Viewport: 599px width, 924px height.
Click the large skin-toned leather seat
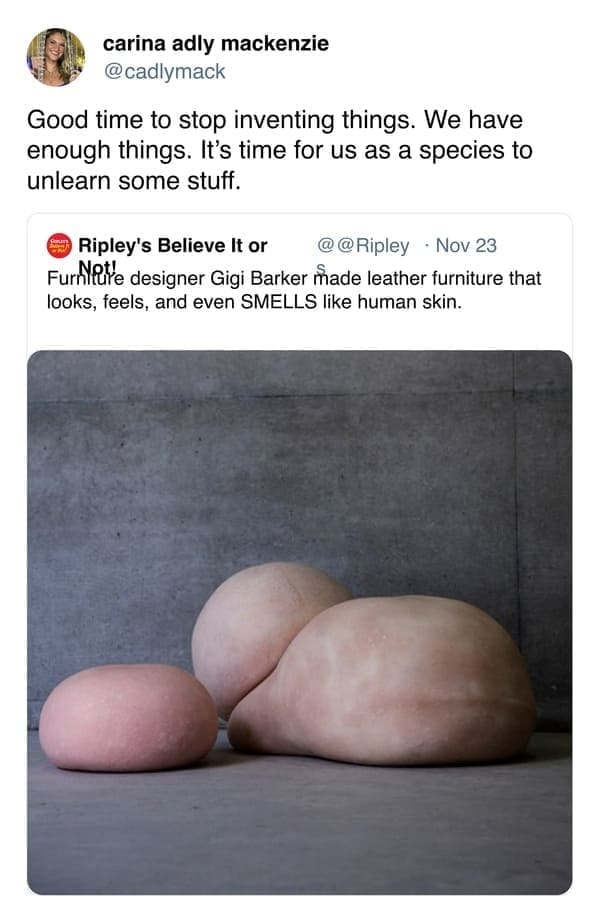[383, 681]
